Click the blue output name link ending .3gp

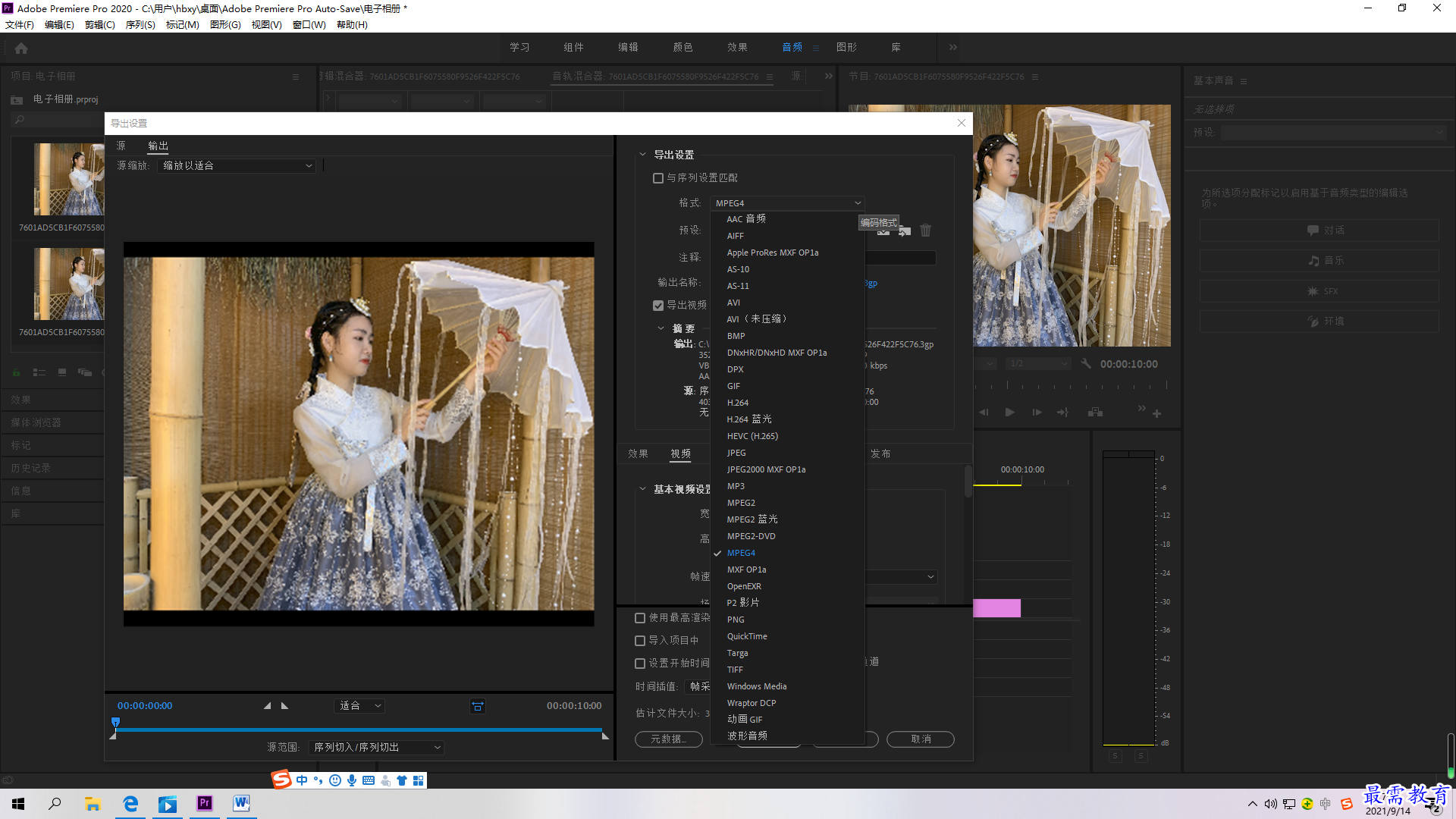(871, 284)
